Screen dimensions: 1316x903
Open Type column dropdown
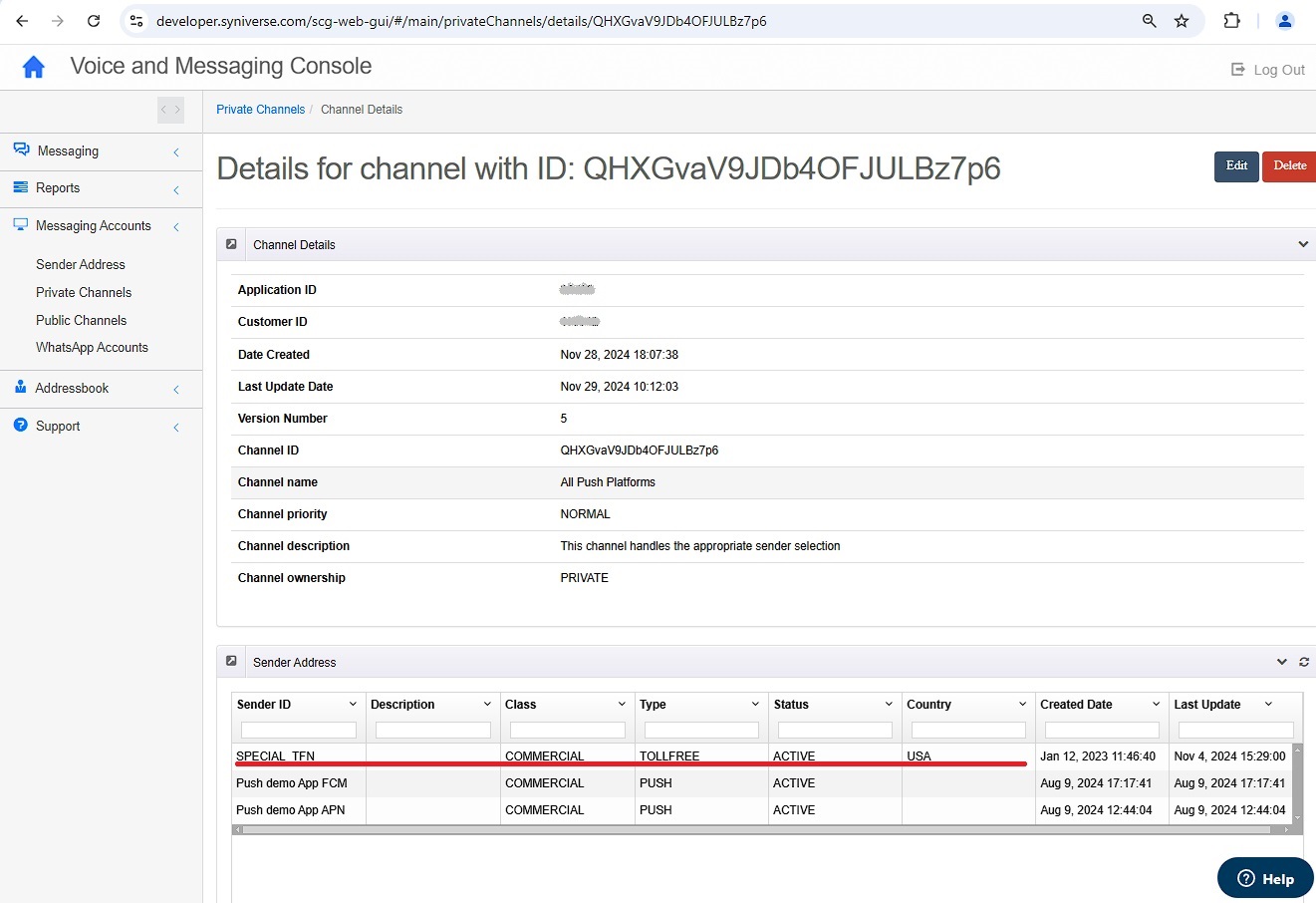[755, 705]
